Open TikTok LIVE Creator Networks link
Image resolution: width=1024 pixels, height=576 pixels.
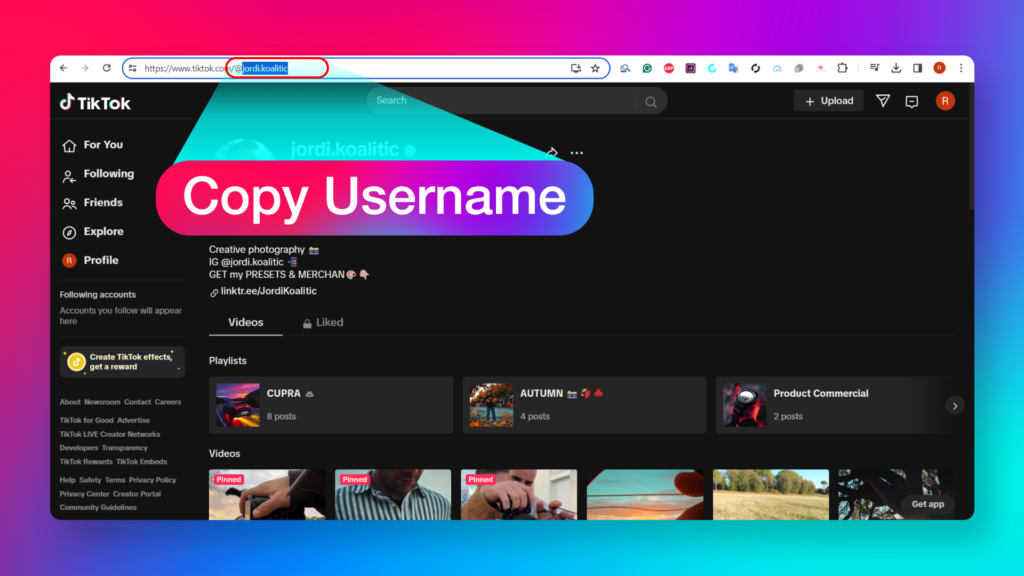110,434
